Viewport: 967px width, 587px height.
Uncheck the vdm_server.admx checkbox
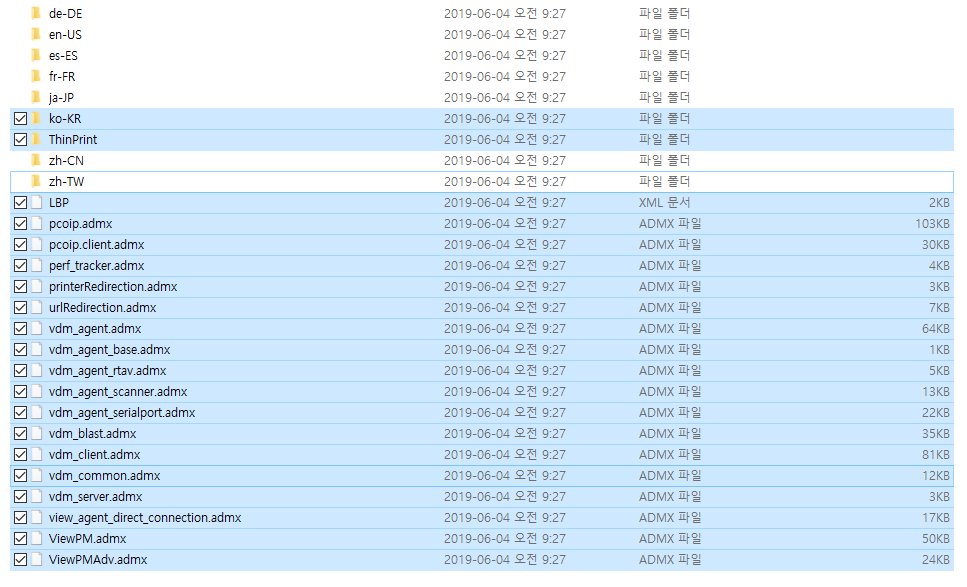(x=20, y=496)
